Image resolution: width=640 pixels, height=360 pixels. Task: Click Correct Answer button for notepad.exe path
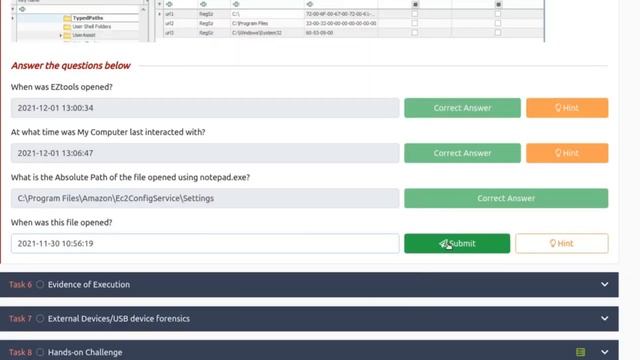click(x=506, y=198)
